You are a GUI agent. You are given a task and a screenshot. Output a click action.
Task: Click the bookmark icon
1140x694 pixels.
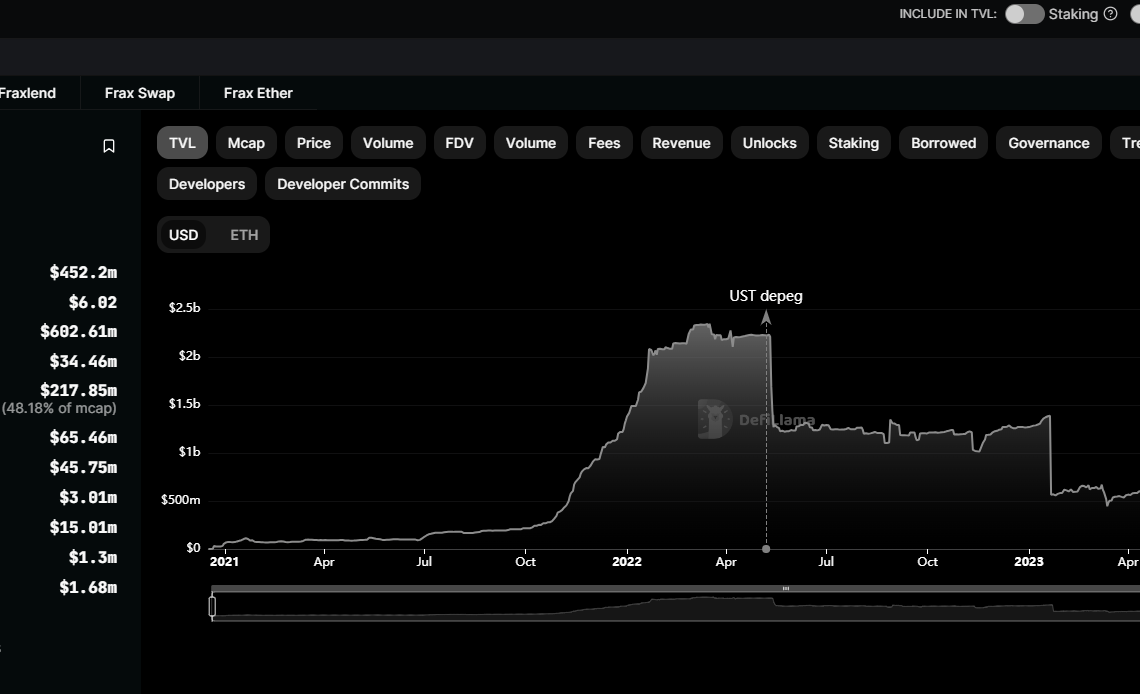109,146
